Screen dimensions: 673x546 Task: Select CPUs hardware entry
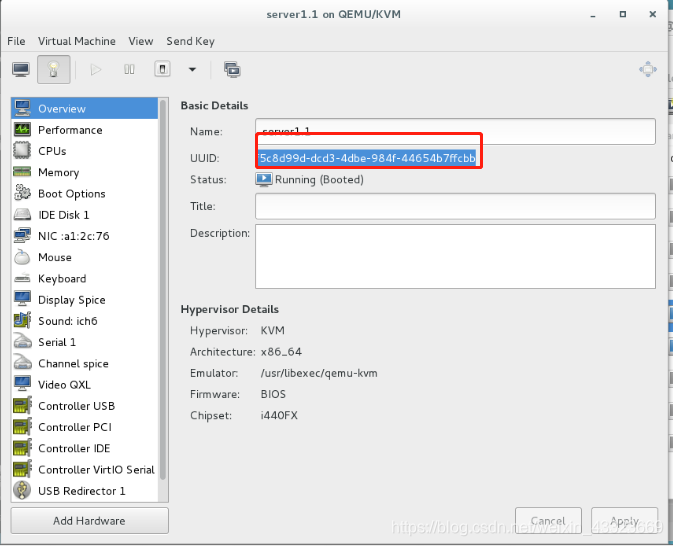(85, 151)
